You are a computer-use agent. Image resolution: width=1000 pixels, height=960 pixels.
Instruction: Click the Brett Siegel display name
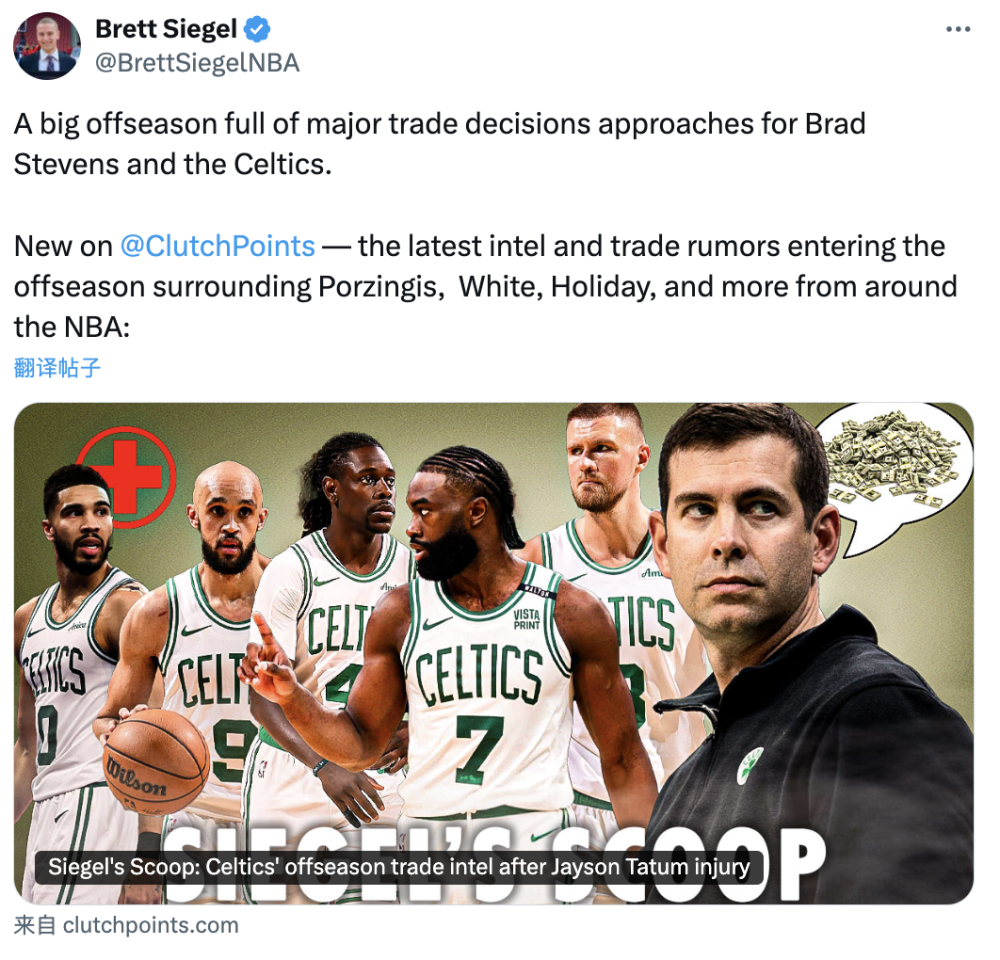166,29
